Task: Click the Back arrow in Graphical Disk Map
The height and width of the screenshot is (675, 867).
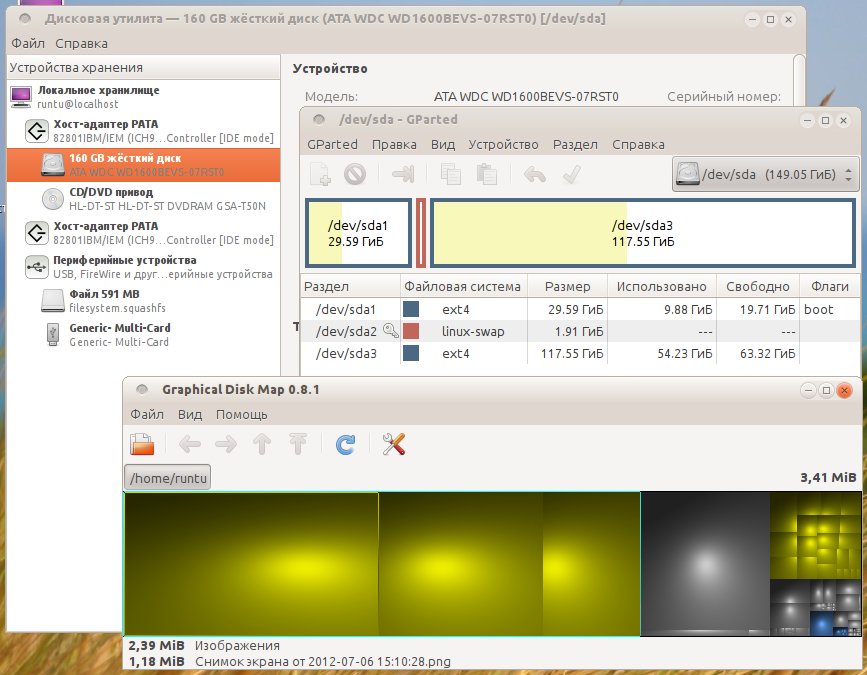Action: 190,444
